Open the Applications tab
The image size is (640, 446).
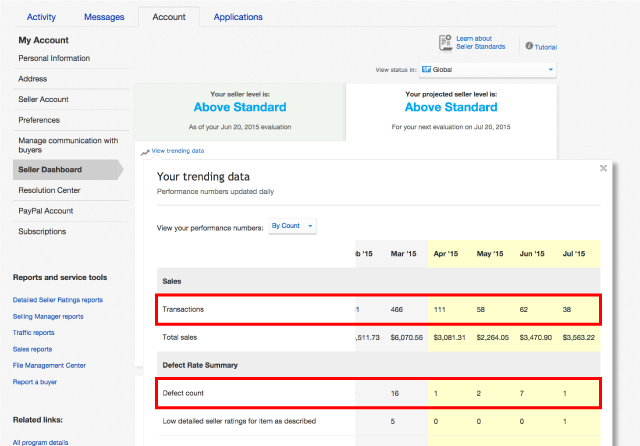(x=238, y=17)
